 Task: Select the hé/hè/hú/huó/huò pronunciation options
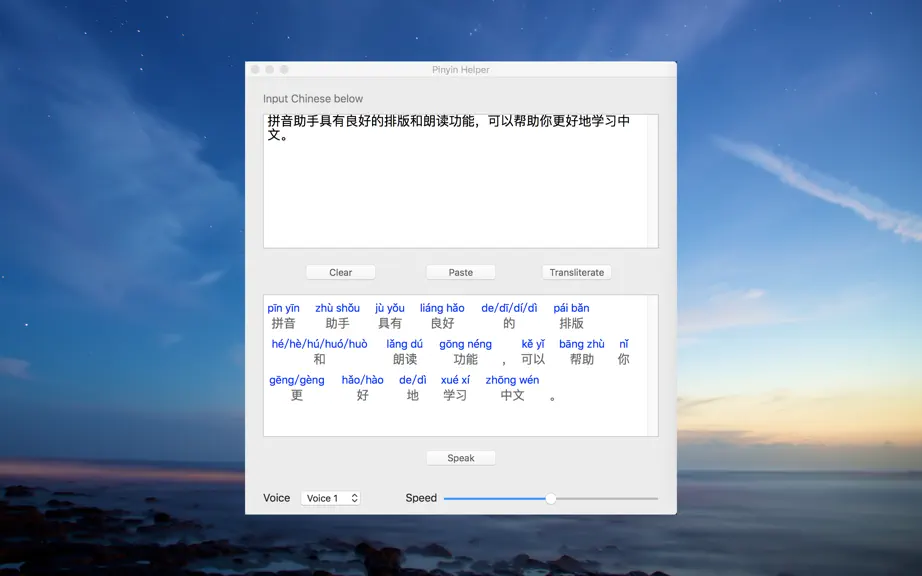[x=319, y=344]
